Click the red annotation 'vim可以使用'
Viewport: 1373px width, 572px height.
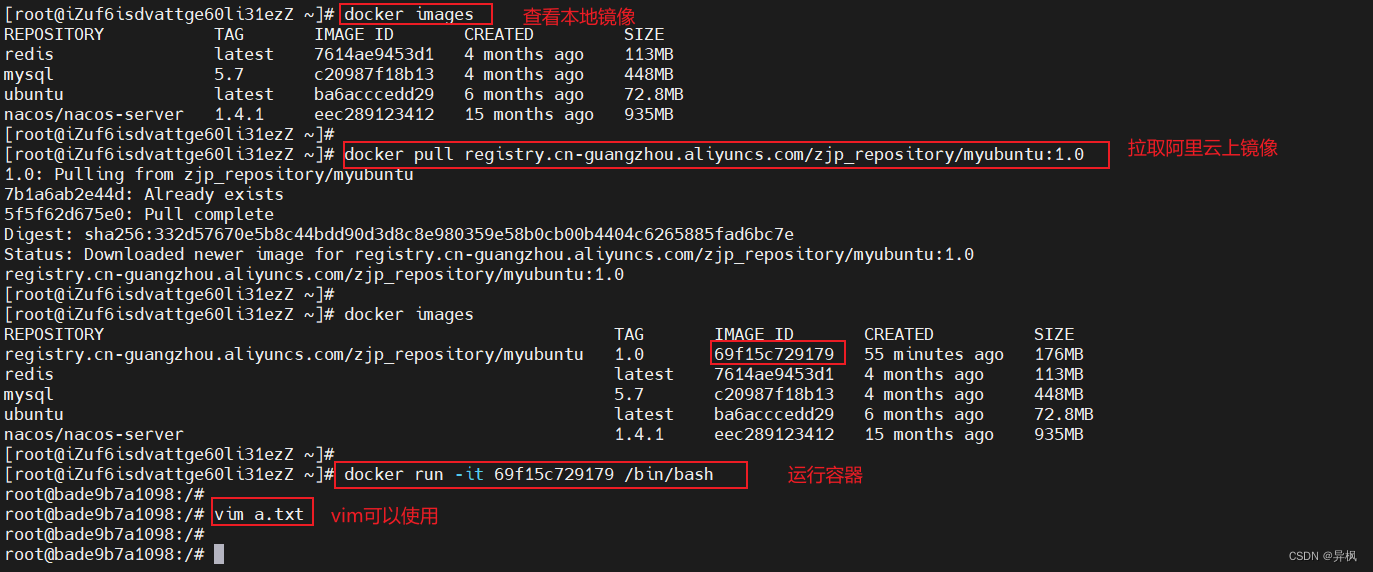click(x=384, y=516)
